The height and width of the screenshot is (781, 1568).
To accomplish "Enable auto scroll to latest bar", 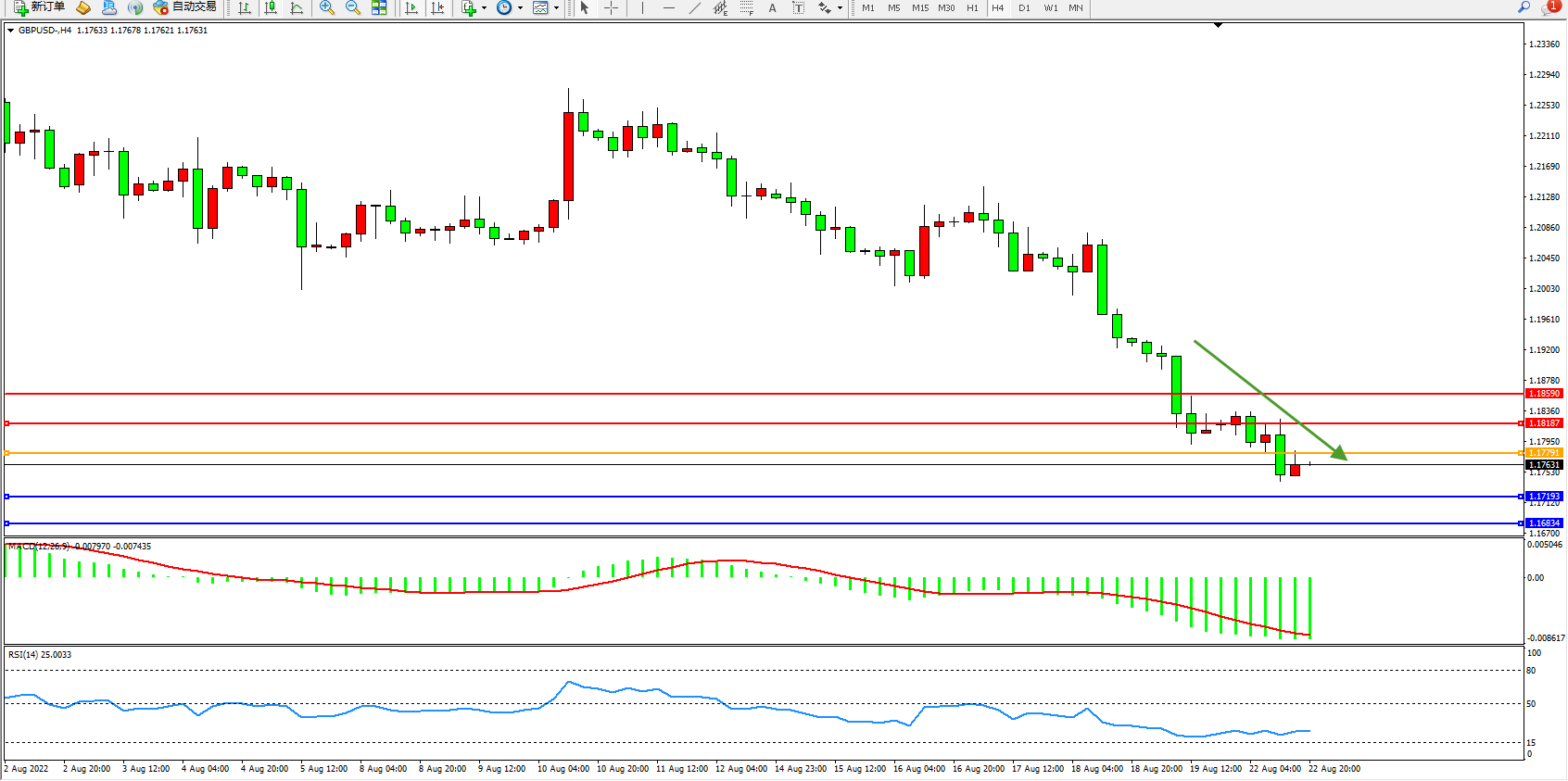I will tap(411, 7).
